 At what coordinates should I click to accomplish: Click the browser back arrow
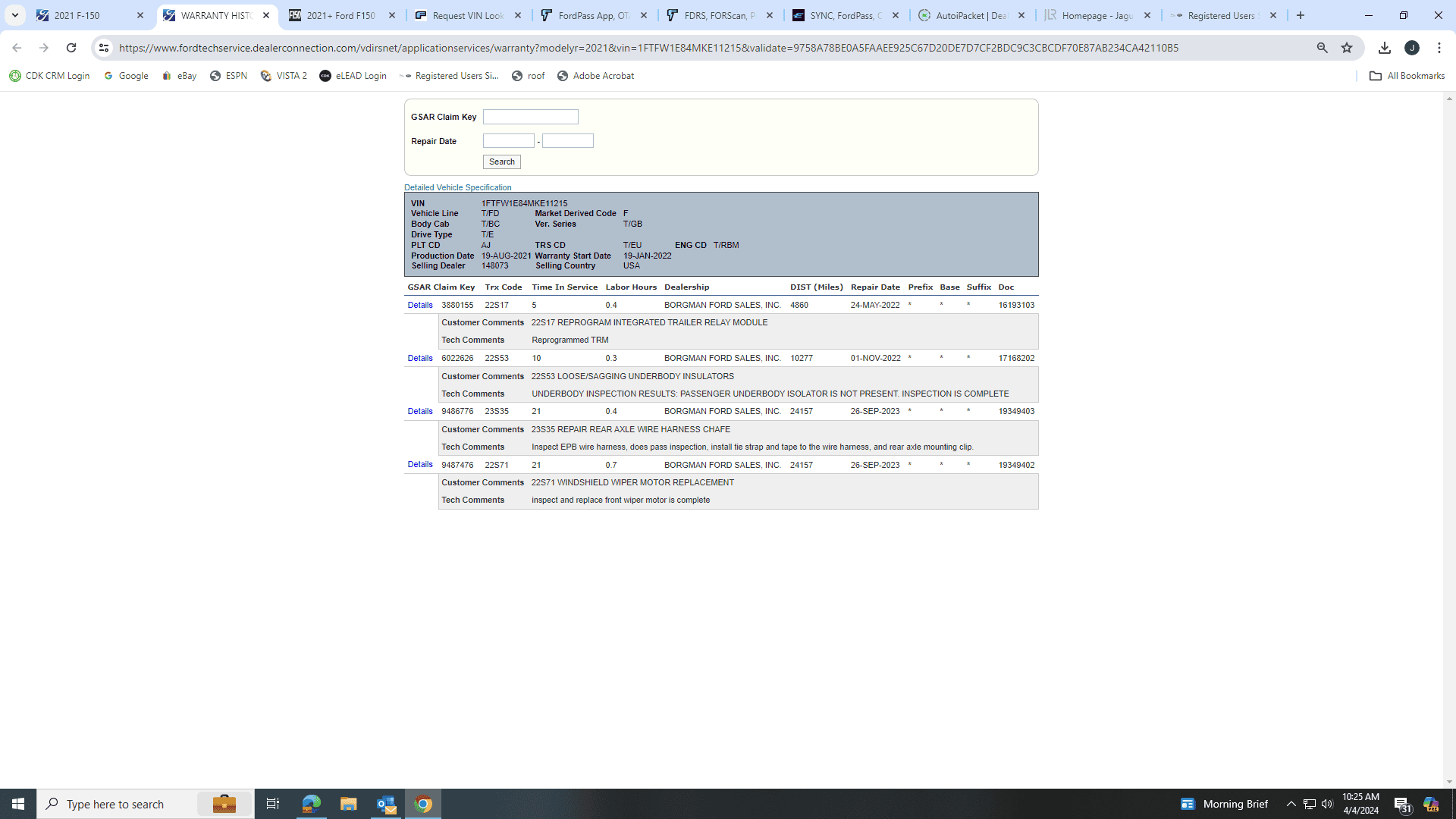click(17, 47)
